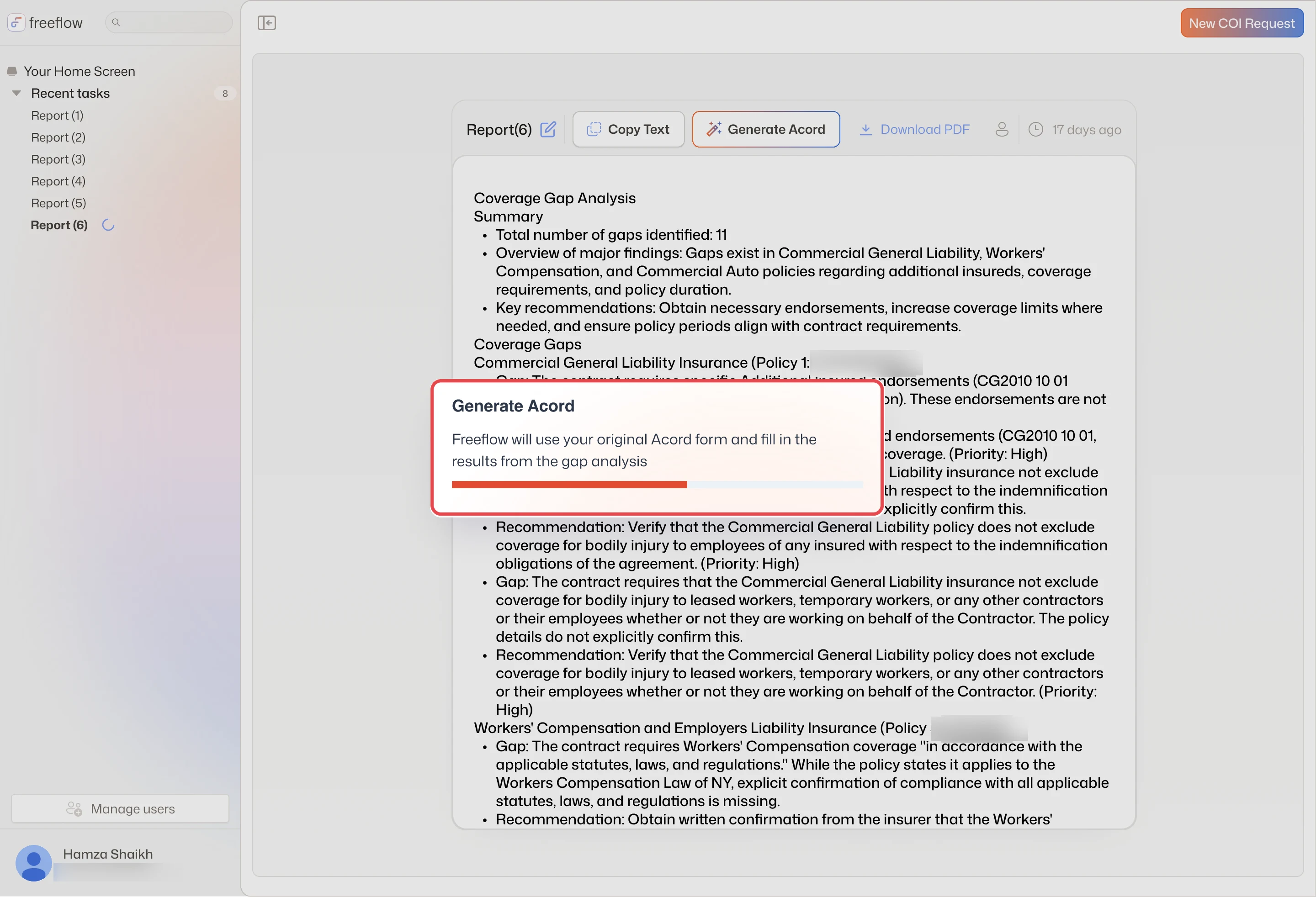The height and width of the screenshot is (897, 1316).
Task: Click the Download PDF link
Action: 914,130
